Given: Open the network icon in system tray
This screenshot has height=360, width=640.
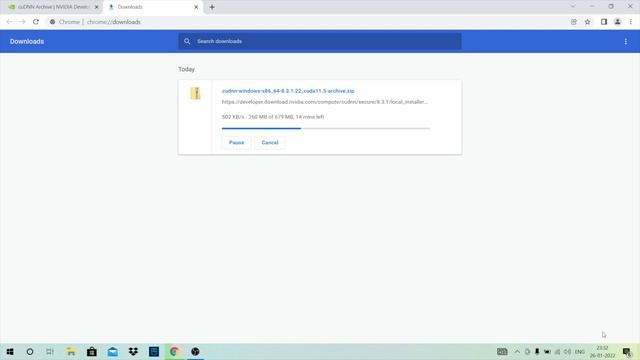Looking at the screenshot, I should (x=558, y=351).
